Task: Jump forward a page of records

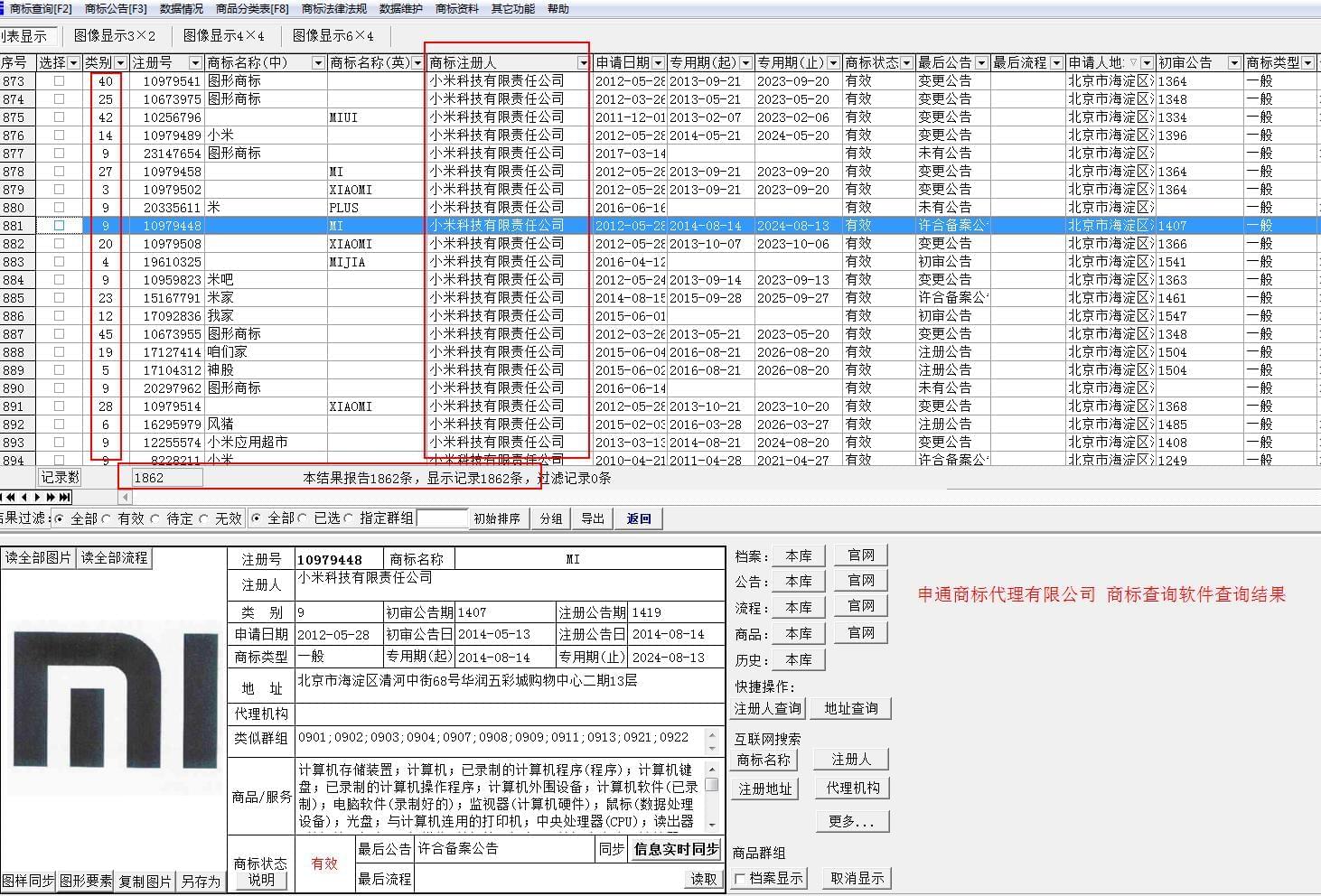Action: pyautogui.click(x=51, y=497)
